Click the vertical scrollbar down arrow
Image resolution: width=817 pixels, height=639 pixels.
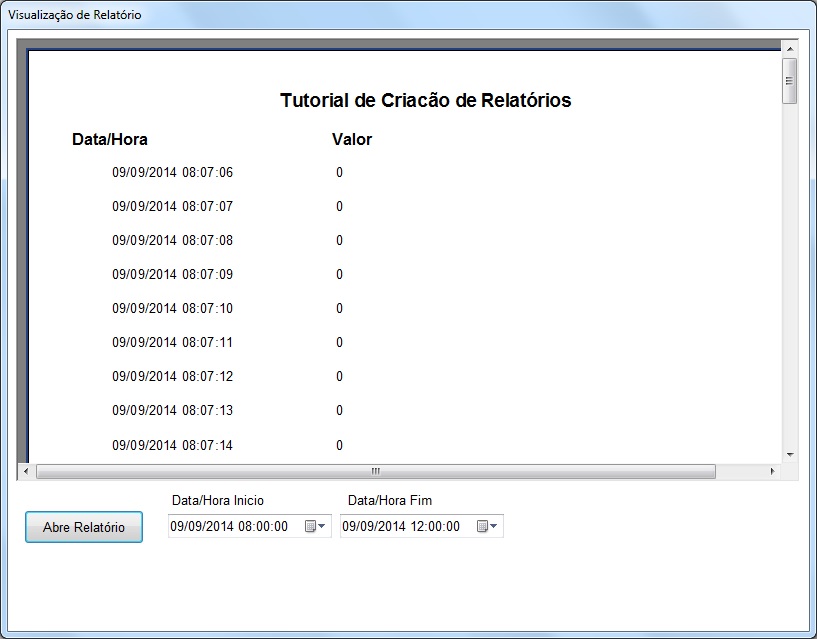[x=790, y=455]
